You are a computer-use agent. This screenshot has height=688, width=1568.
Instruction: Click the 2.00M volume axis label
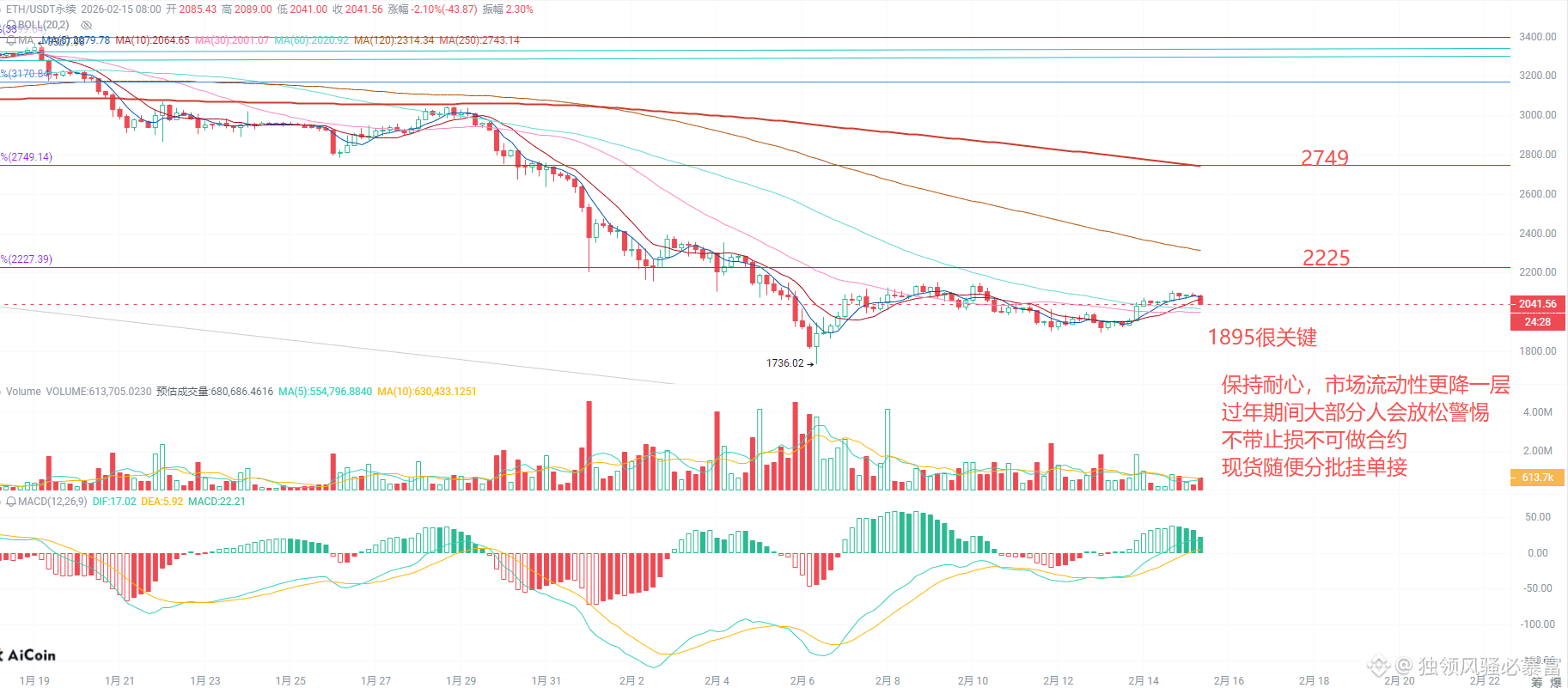1538,451
